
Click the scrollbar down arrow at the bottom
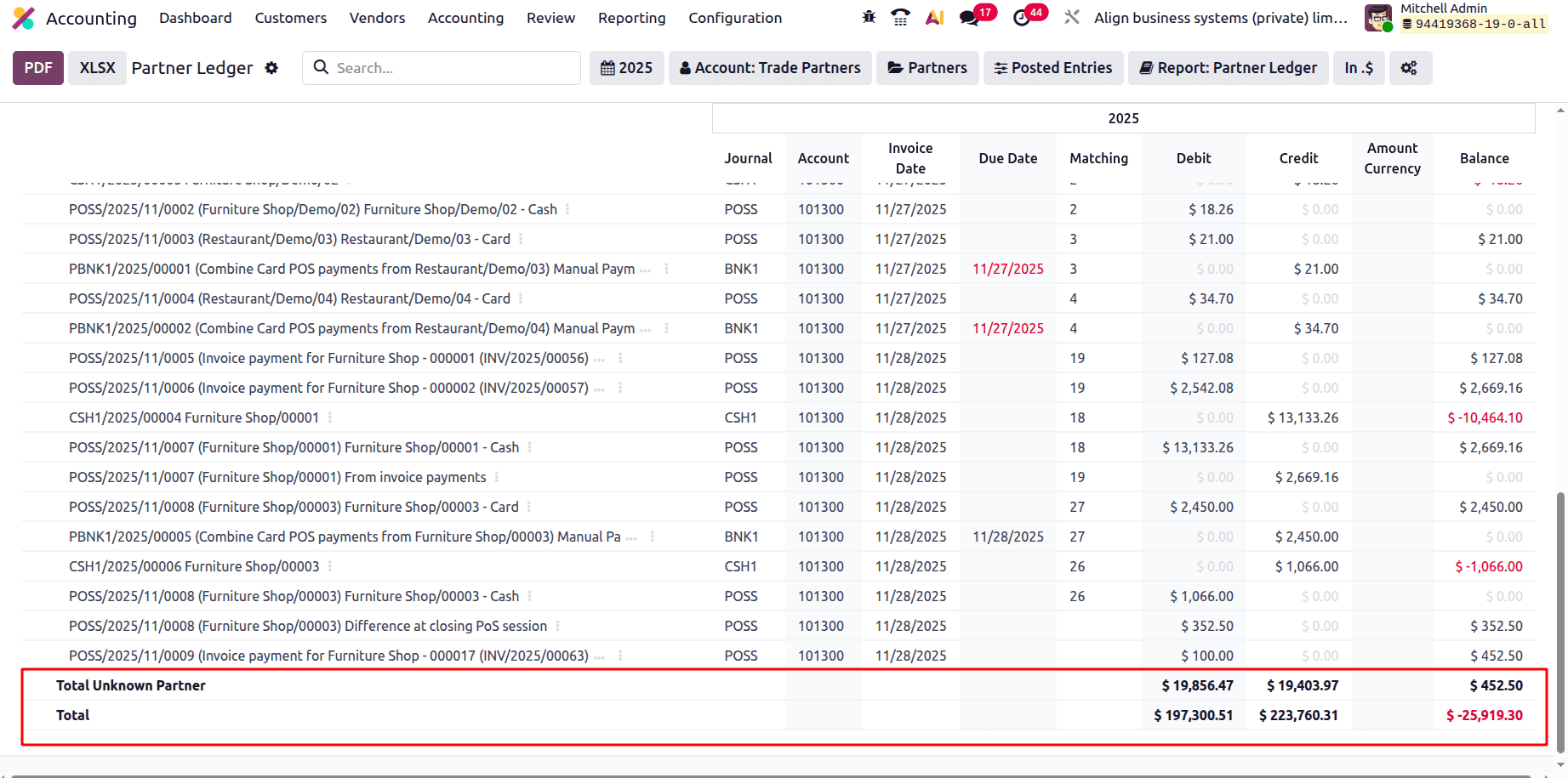click(x=1560, y=764)
